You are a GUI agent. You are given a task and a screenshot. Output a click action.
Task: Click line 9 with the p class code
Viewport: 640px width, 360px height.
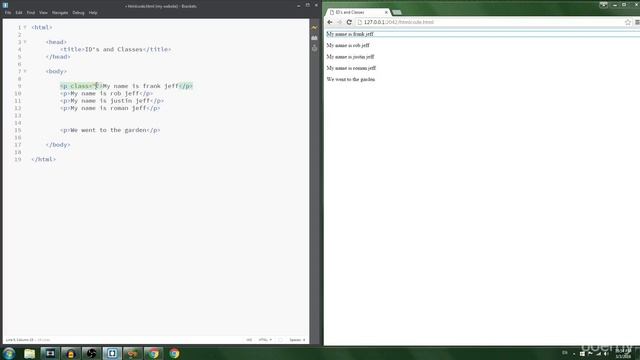tap(126, 86)
